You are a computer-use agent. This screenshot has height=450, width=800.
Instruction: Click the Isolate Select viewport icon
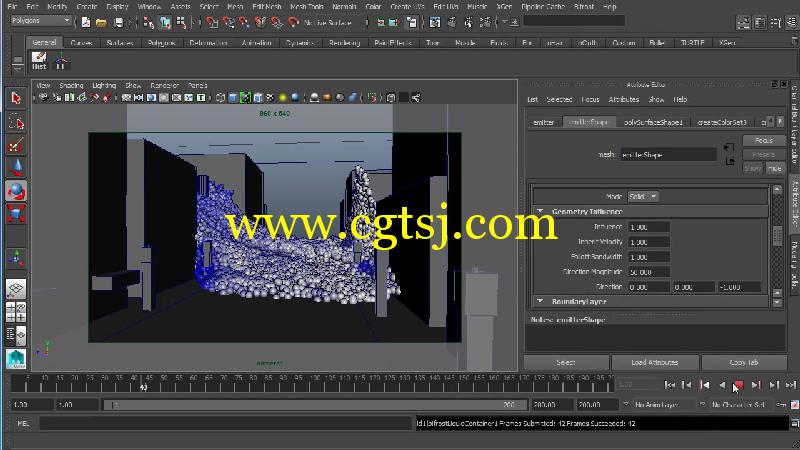click(x=372, y=97)
